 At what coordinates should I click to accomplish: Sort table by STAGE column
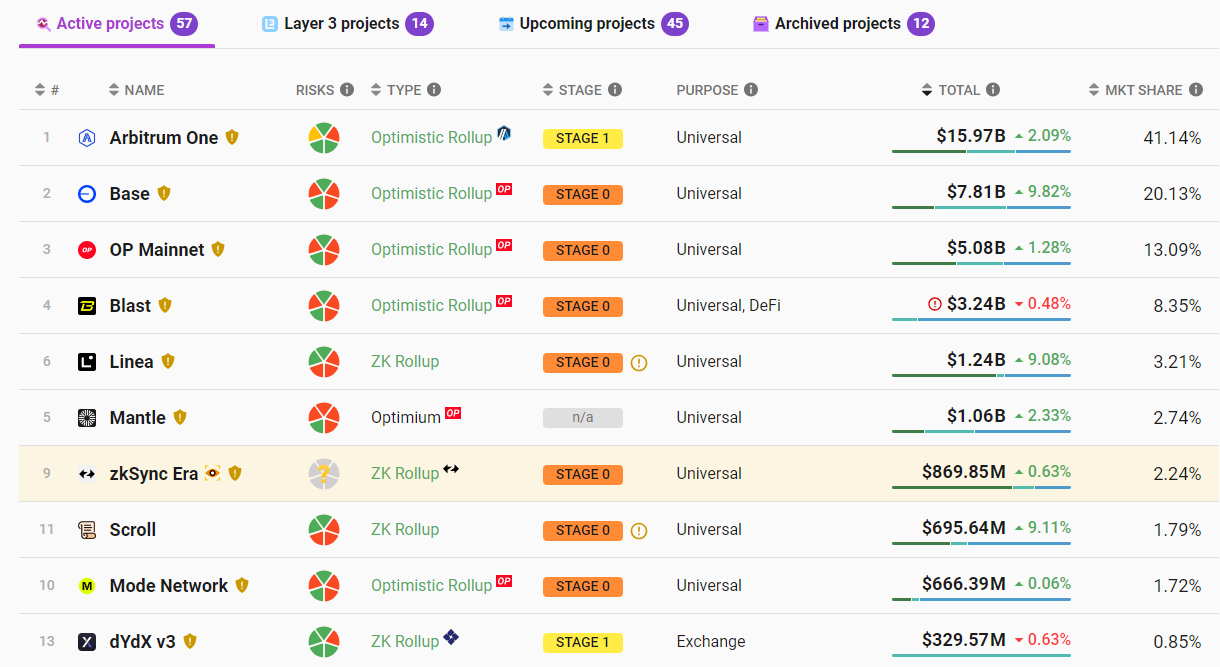tap(572, 90)
